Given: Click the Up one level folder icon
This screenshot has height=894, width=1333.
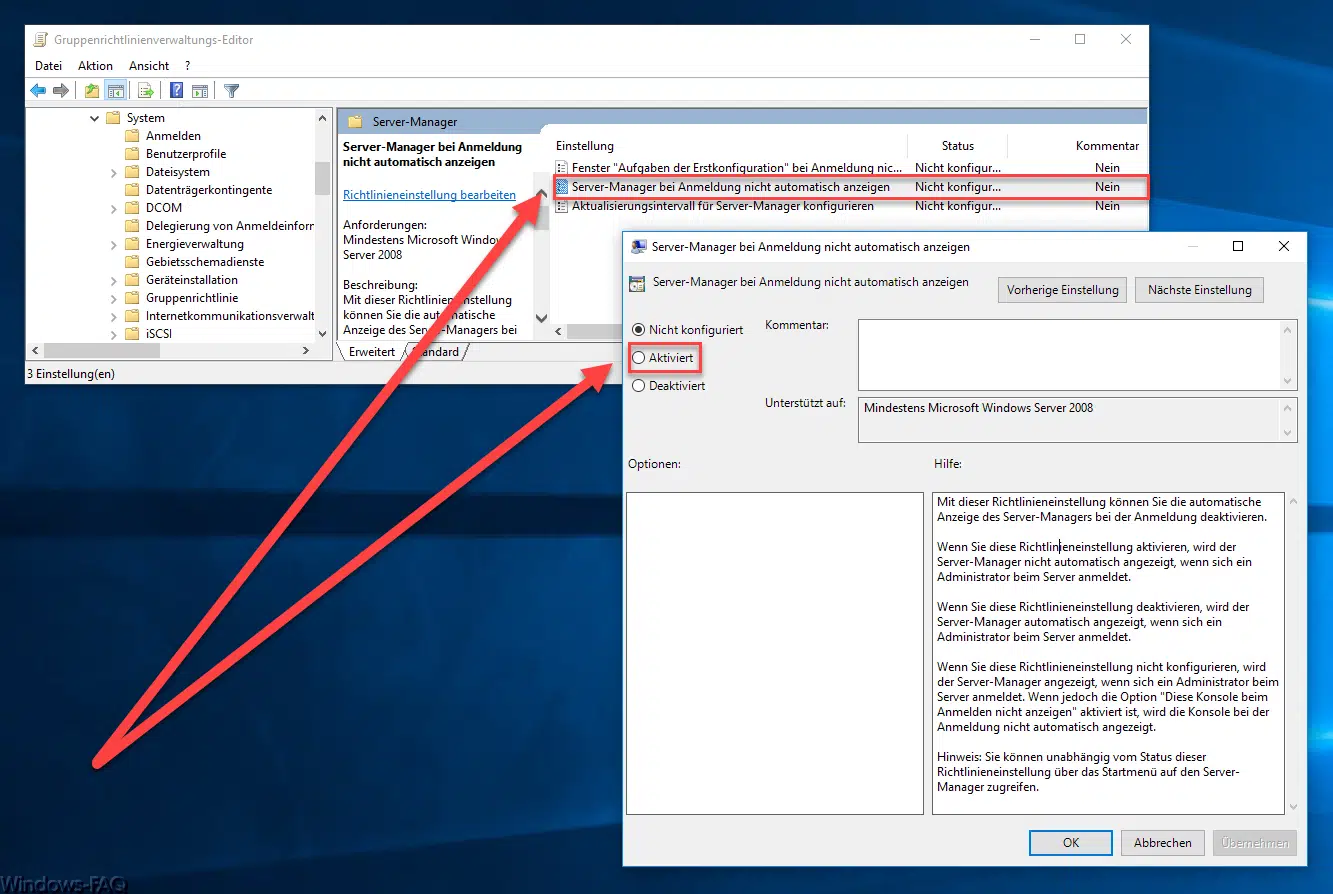Looking at the screenshot, I should coord(92,91).
